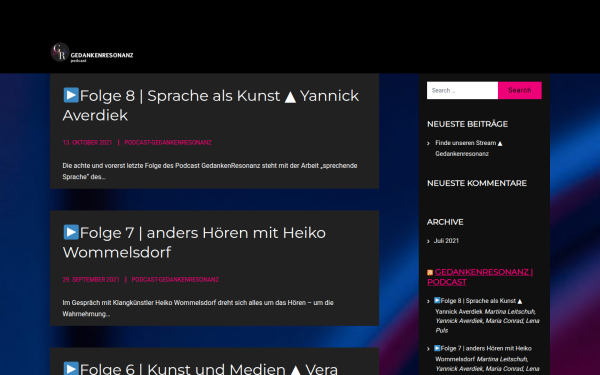600x375 pixels.
Task: Open date link 29. September 2021
Action: tap(91, 279)
